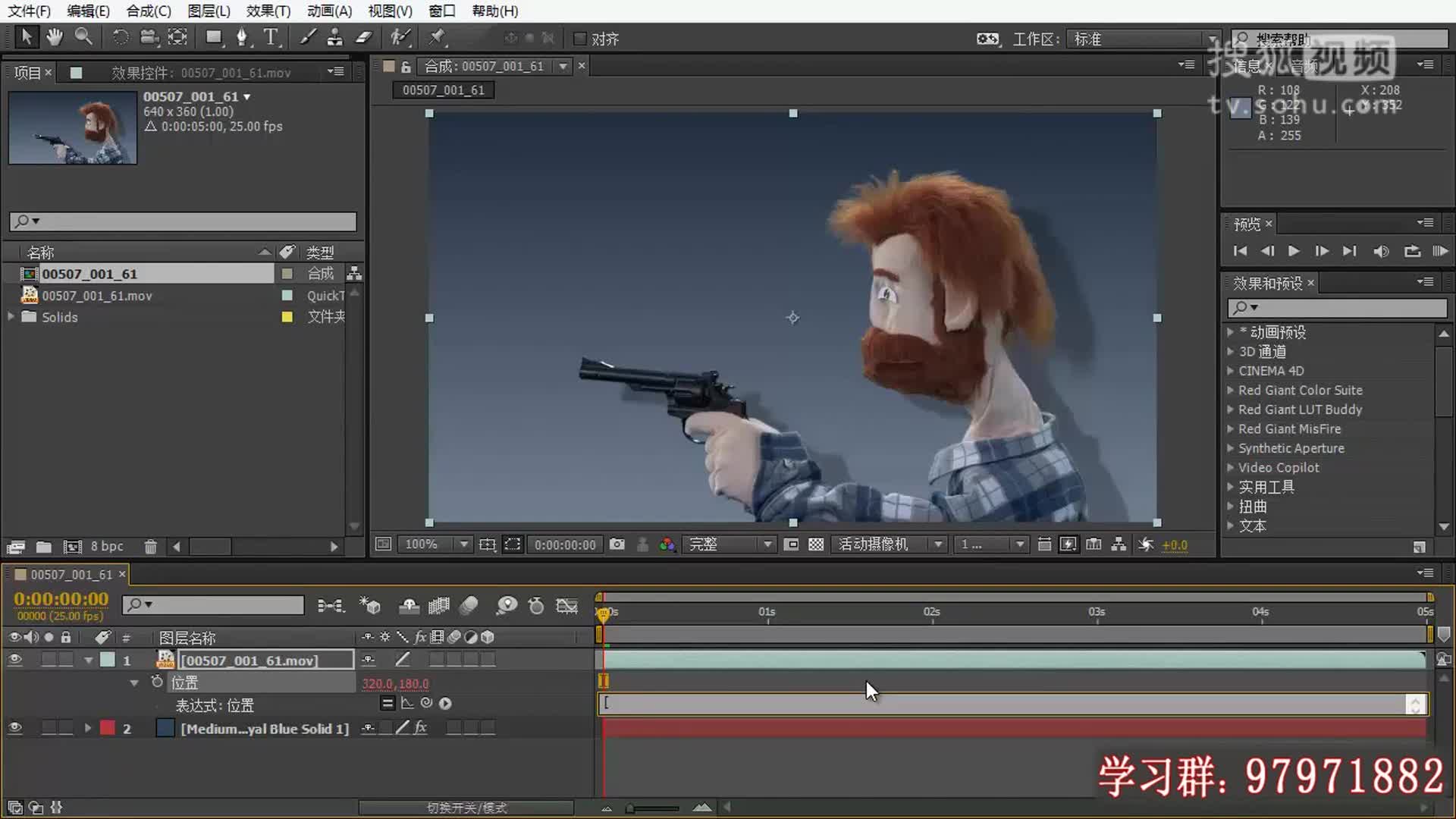This screenshot has height=819, width=1456.
Task: Click the expression pick whip icon
Action: click(x=426, y=703)
